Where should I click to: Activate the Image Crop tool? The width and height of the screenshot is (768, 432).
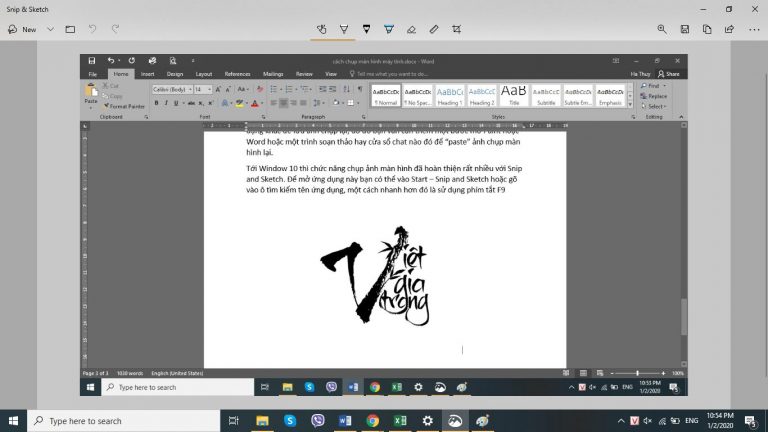click(x=457, y=30)
